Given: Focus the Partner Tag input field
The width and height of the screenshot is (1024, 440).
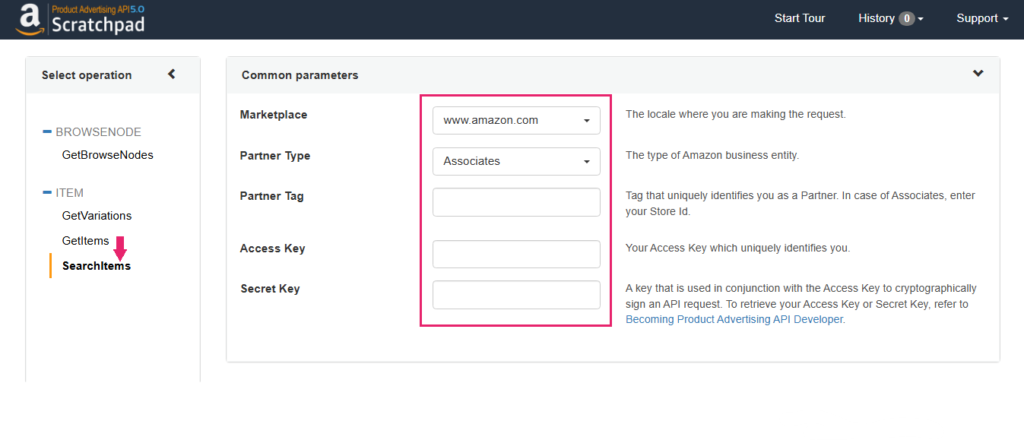Looking at the screenshot, I should [517, 202].
